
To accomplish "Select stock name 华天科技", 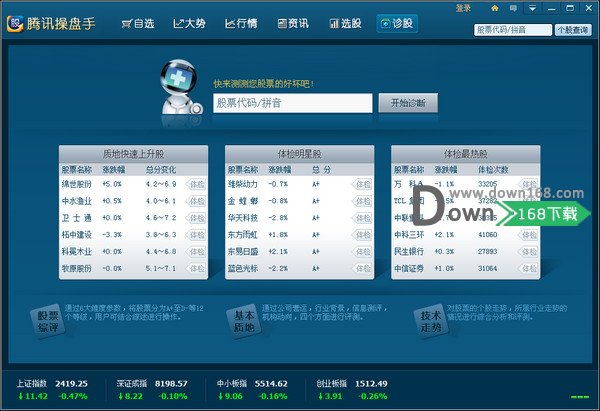I will click(x=243, y=218).
